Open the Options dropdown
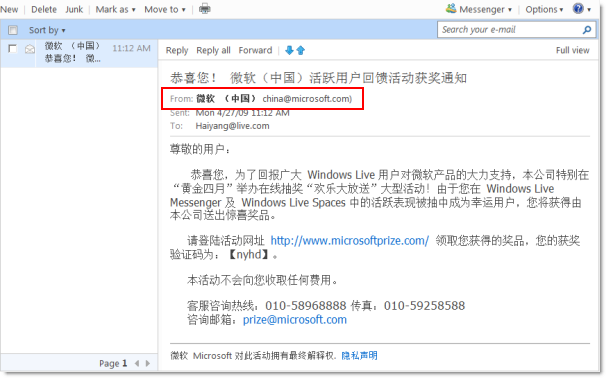 click(x=544, y=9)
